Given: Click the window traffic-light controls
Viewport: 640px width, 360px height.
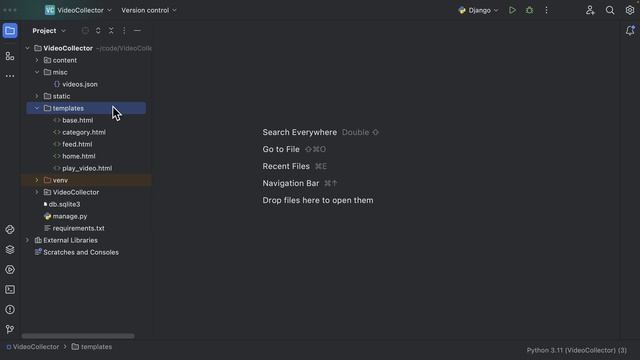Looking at the screenshot, I should pos(10,10).
